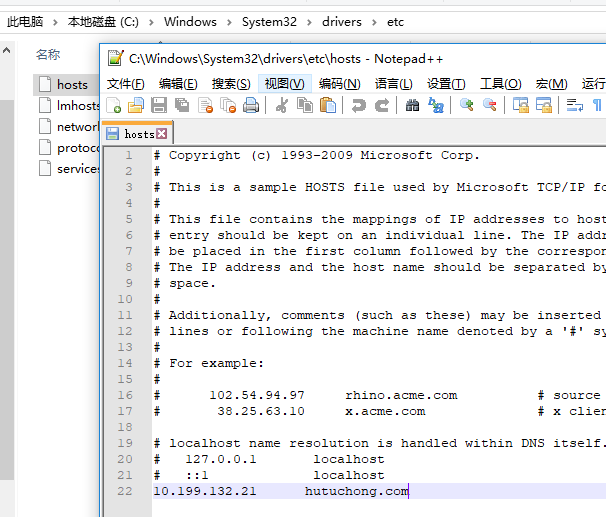Zoom out using the magnifier icon
This screenshot has height=517, width=606.
click(x=490, y=105)
